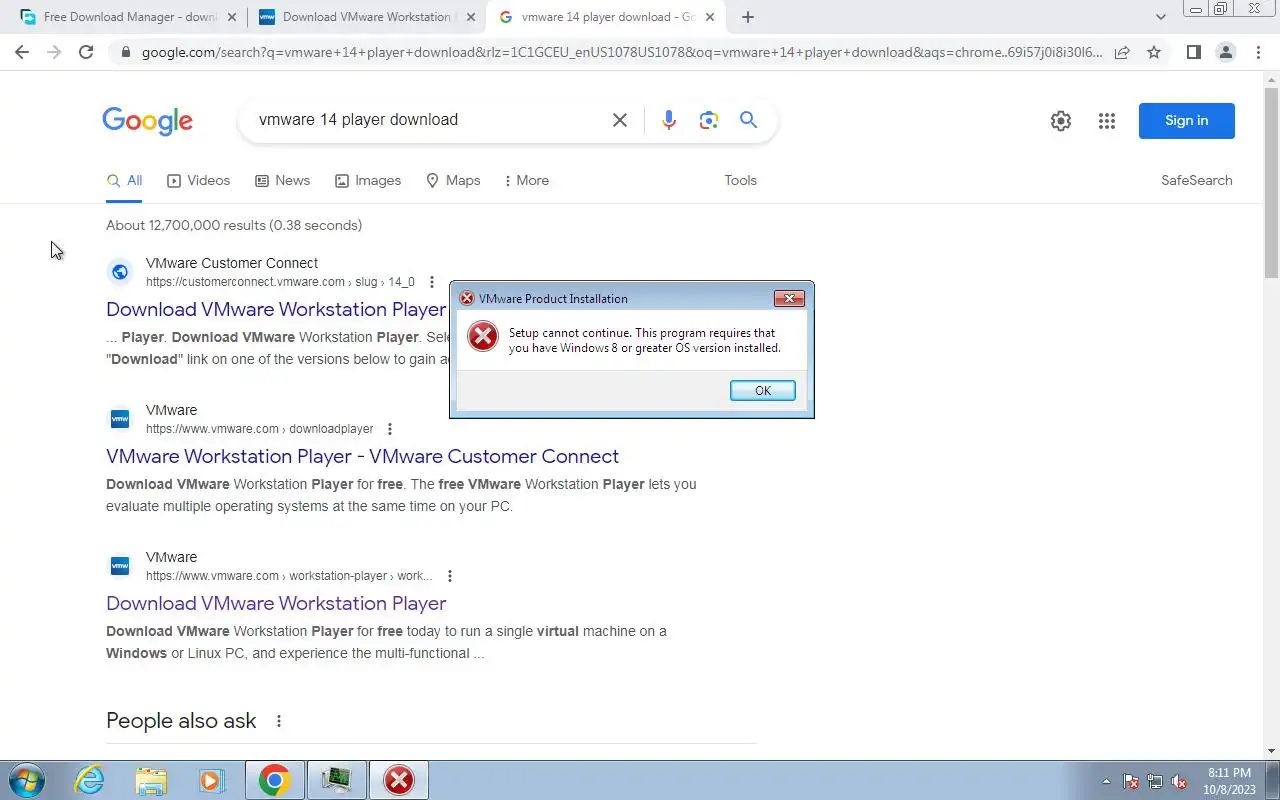Open Google settings gear

pyautogui.click(x=1061, y=121)
